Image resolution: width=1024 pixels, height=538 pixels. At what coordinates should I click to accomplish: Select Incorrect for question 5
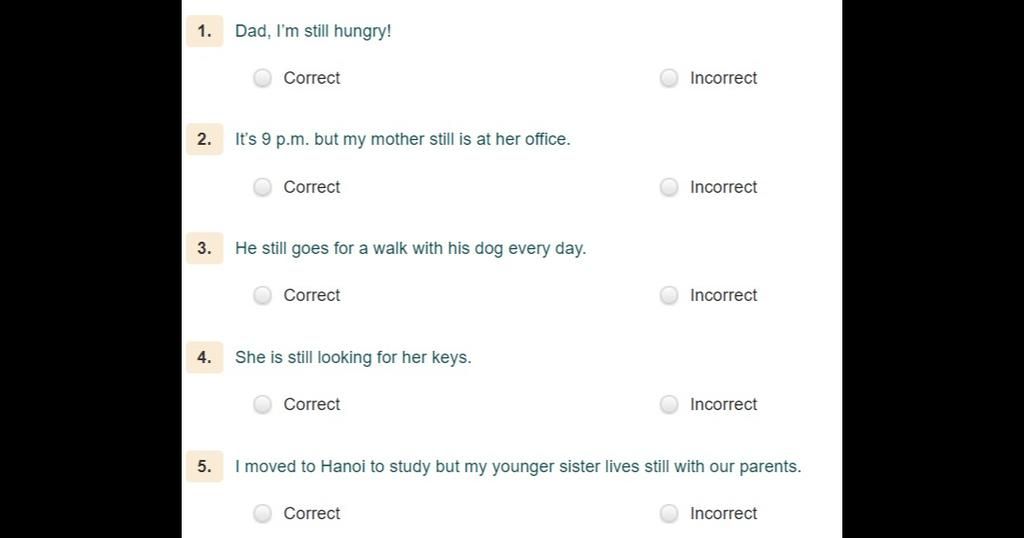click(x=669, y=514)
